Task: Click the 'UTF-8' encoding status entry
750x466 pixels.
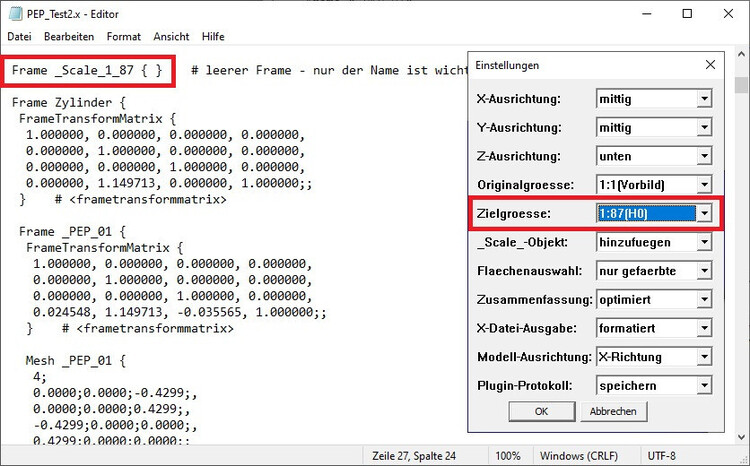Action: (x=662, y=456)
